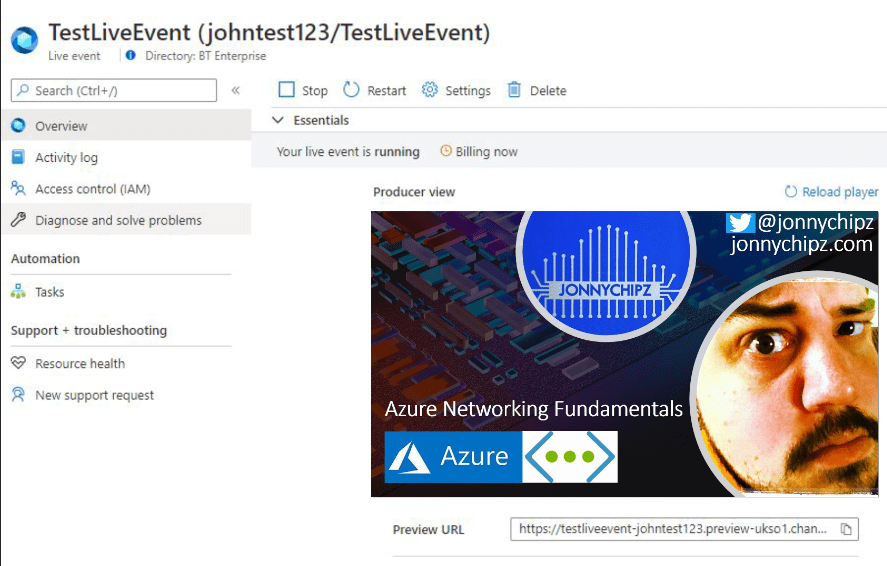This screenshot has width=887, height=566.
Task: Click the Preview URL text field
Action: click(x=672, y=529)
